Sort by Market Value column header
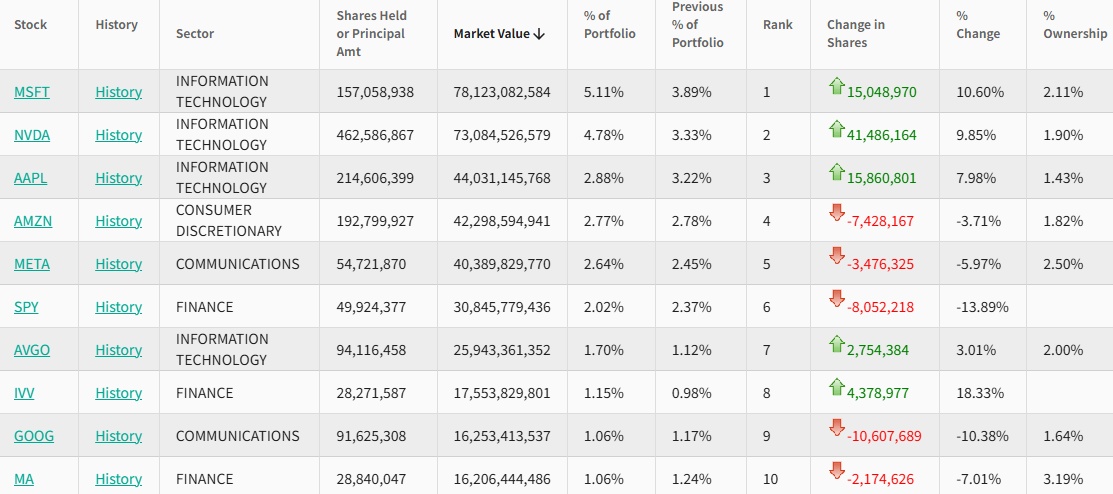This screenshot has width=1113, height=494. [x=499, y=33]
